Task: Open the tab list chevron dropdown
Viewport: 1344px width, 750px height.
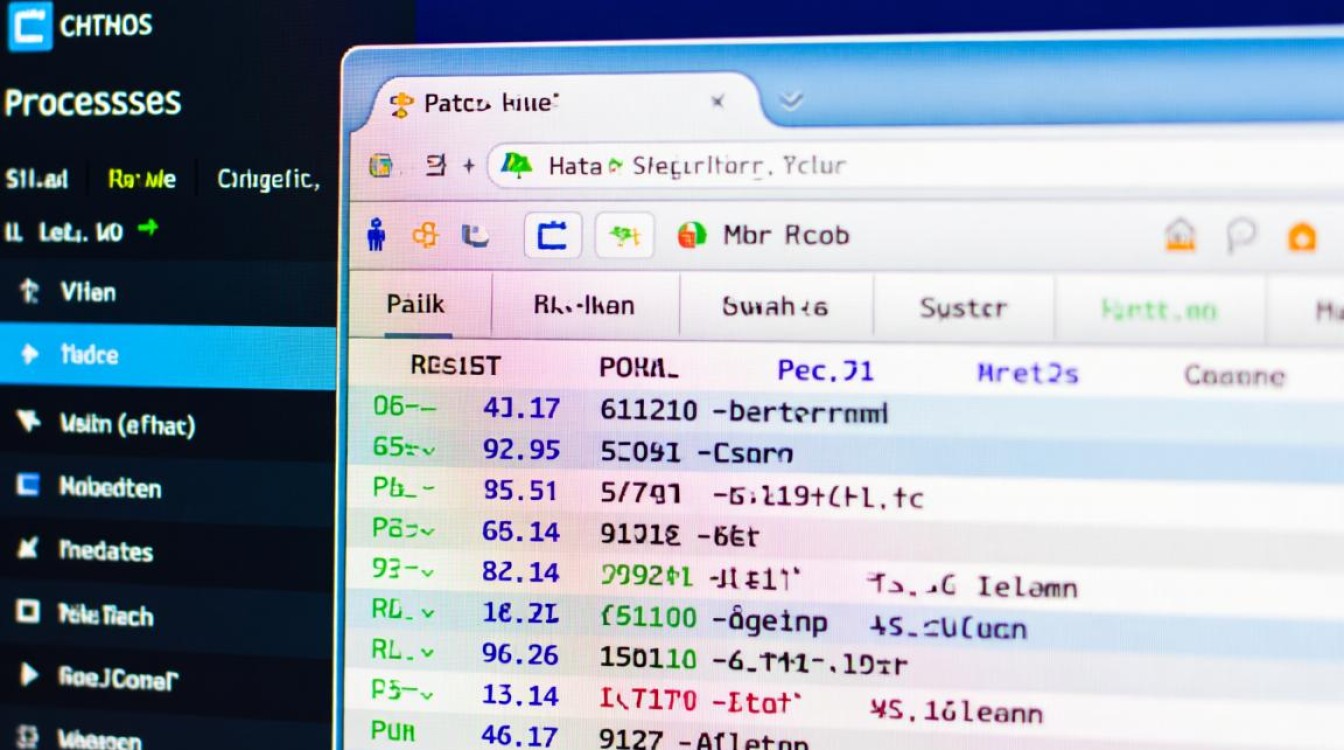Action: pos(791,100)
